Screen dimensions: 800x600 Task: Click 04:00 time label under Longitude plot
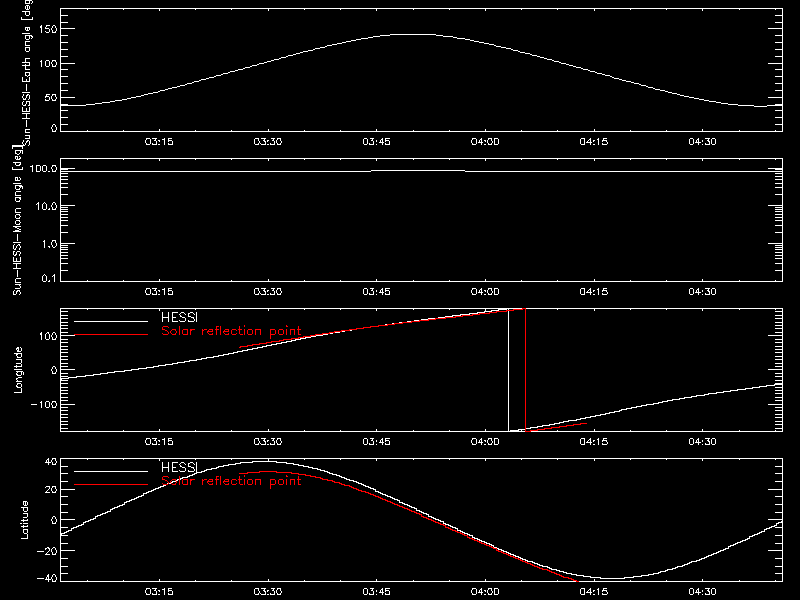coord(485,441)
